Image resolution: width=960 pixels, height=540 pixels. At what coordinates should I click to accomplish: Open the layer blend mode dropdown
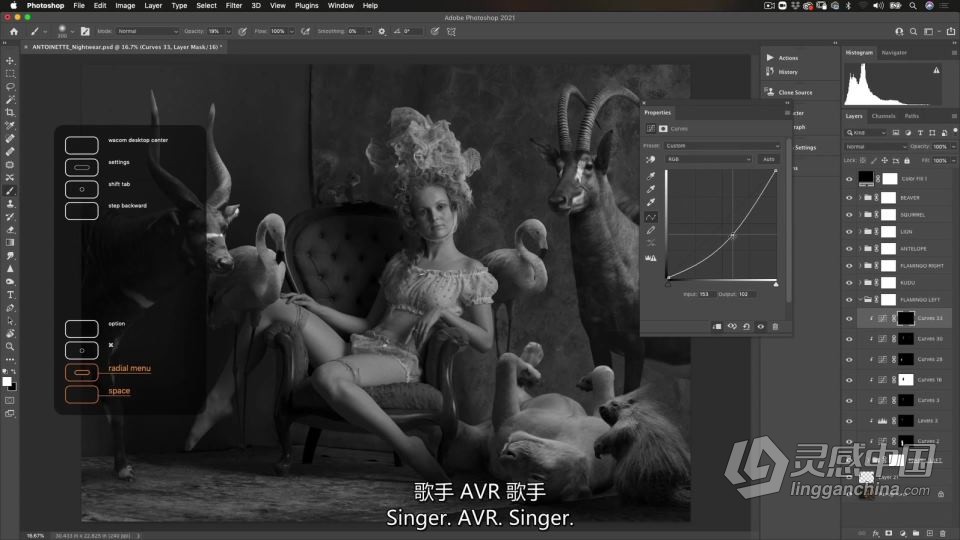pyautogui.click(x=876, y=147)
